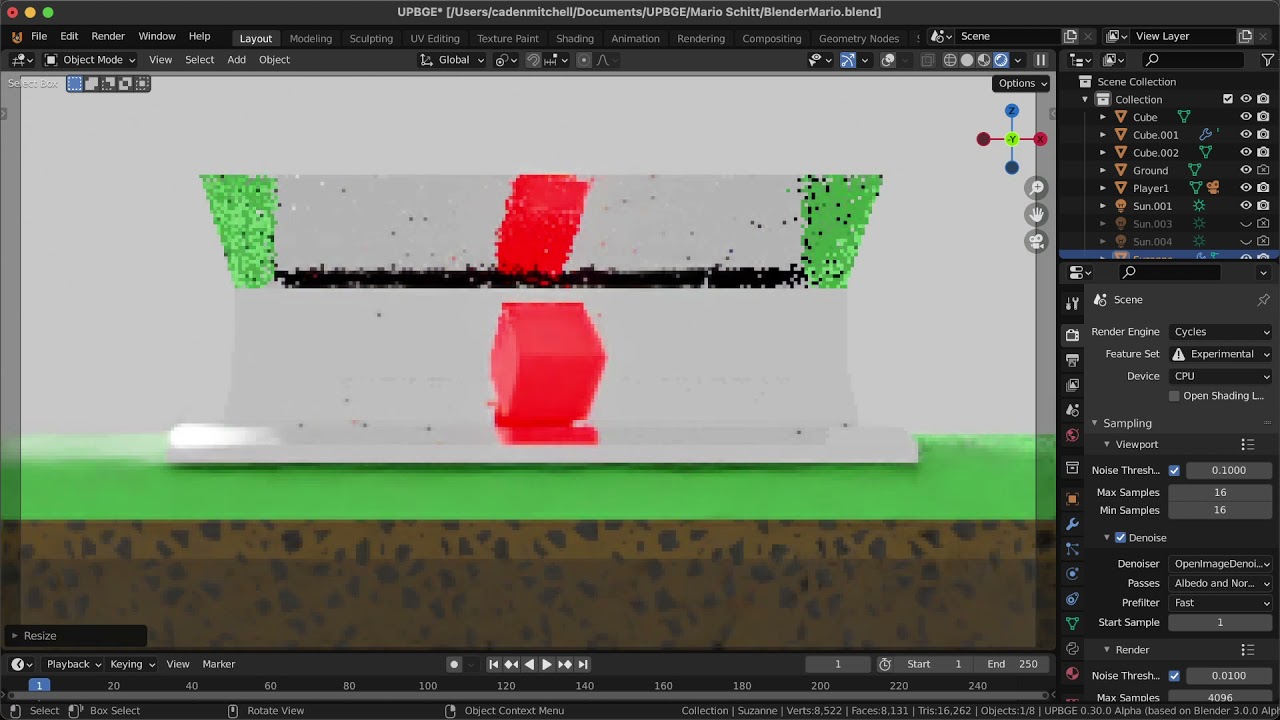Image resolution: width=1280 pixels, height=720 pixels.
Task: Hide Cube in the viewport
Action: (x=1246, y=117)
